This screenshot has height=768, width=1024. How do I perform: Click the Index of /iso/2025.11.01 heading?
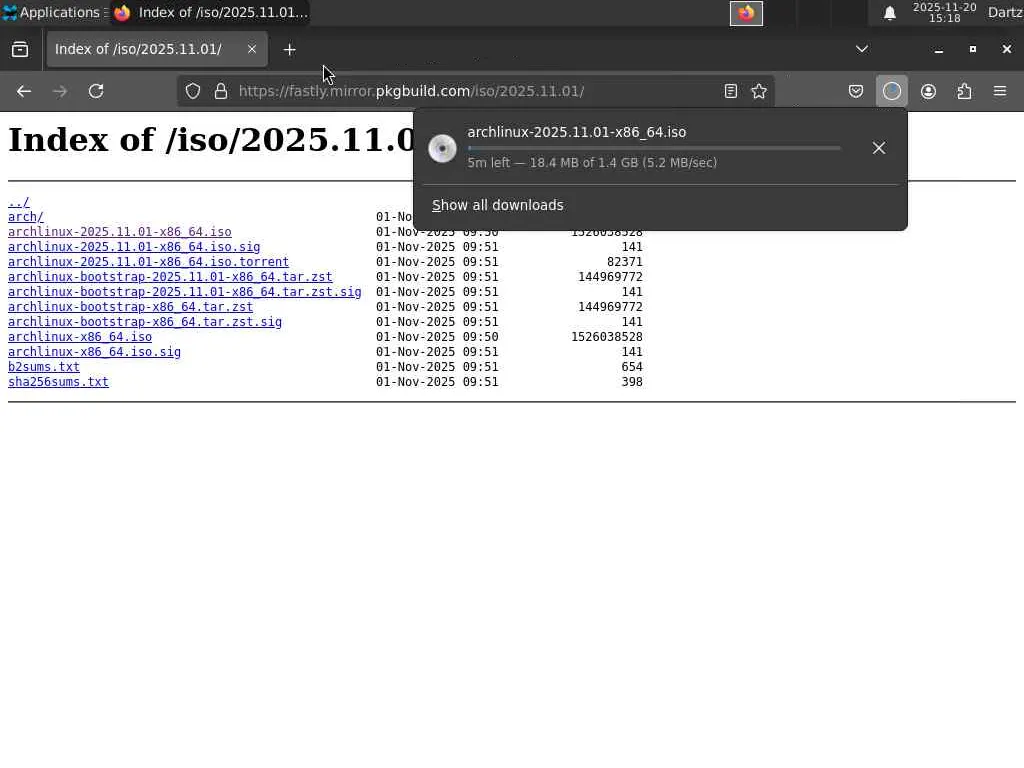212,140
